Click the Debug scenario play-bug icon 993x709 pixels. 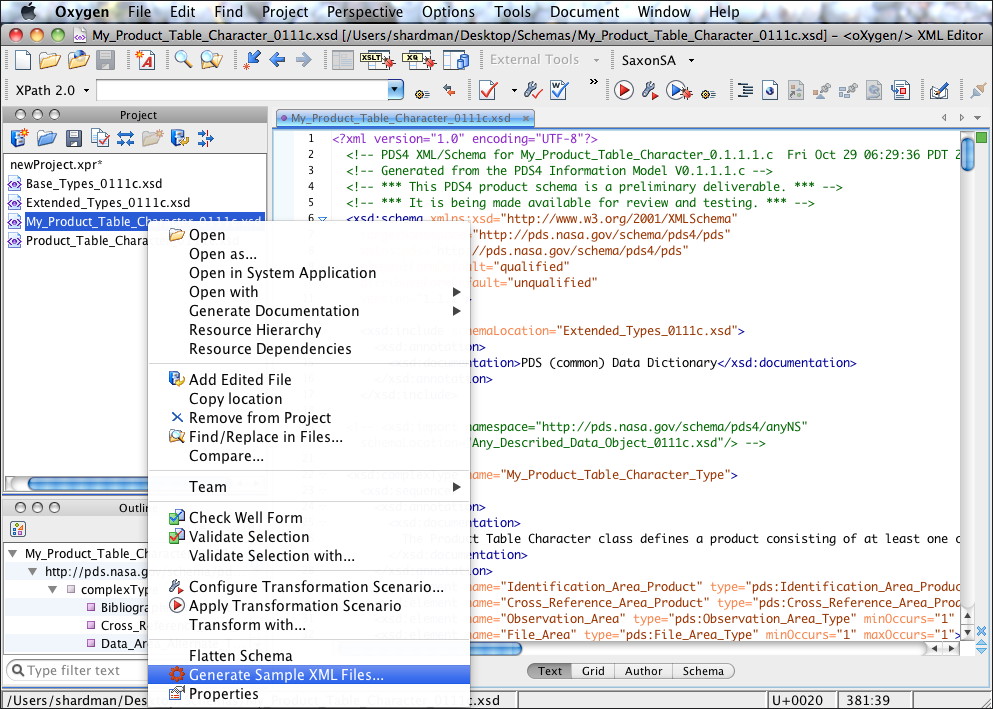tap(680, 91)
